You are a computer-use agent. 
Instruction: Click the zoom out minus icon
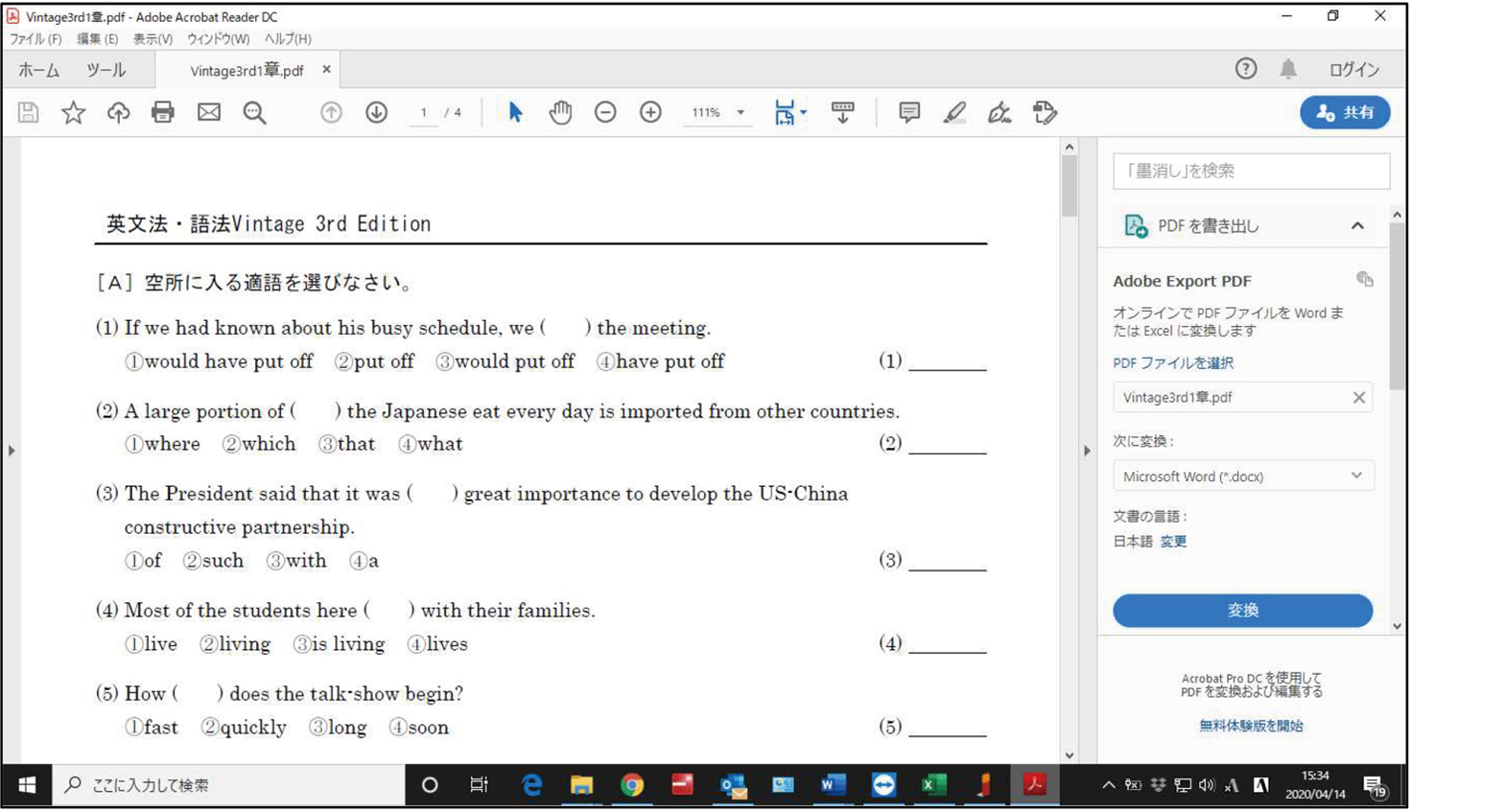pyautogui.click(x=605, y=113)
